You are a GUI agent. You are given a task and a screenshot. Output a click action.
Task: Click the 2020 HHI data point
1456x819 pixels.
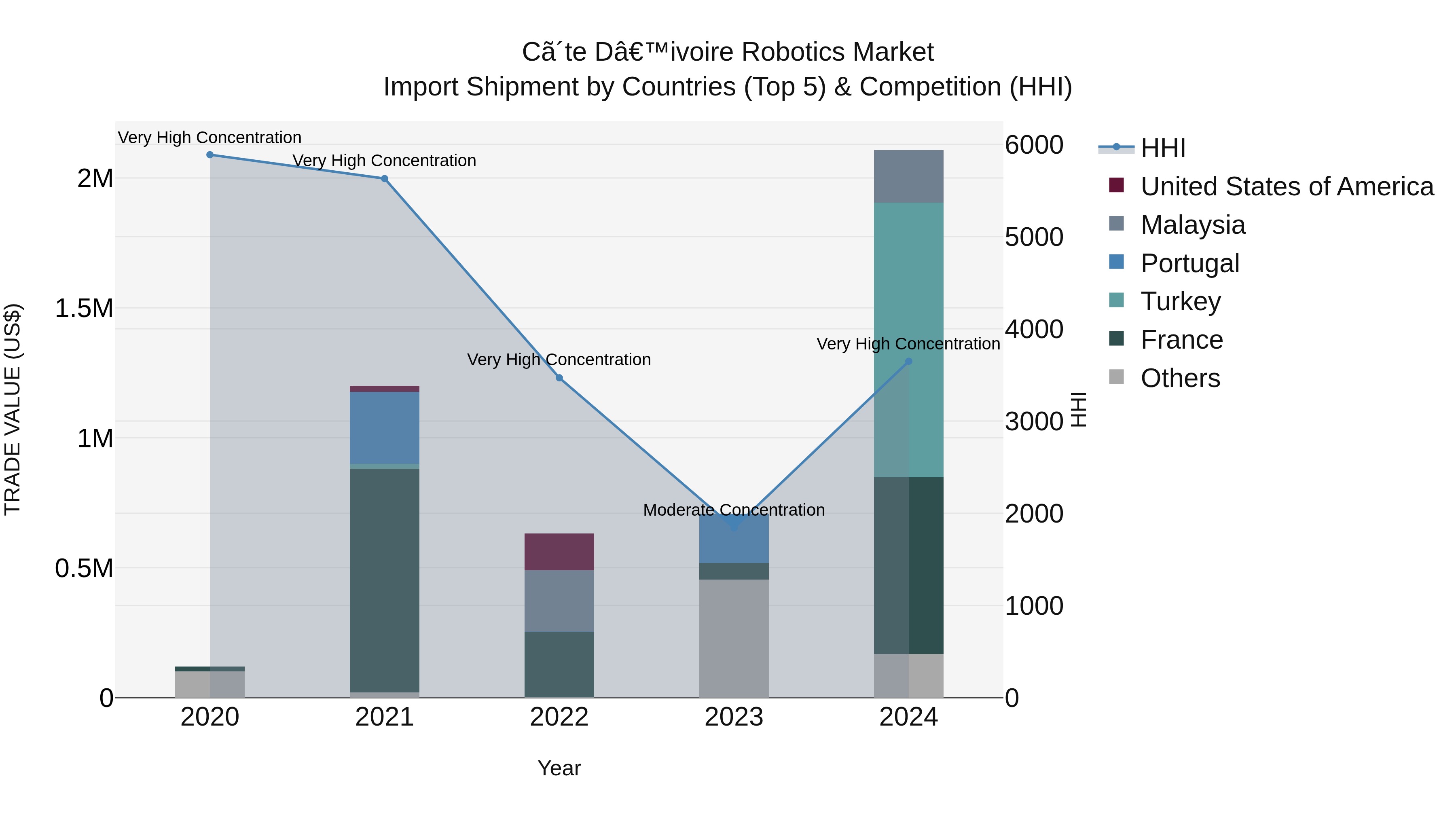point(210,155)
